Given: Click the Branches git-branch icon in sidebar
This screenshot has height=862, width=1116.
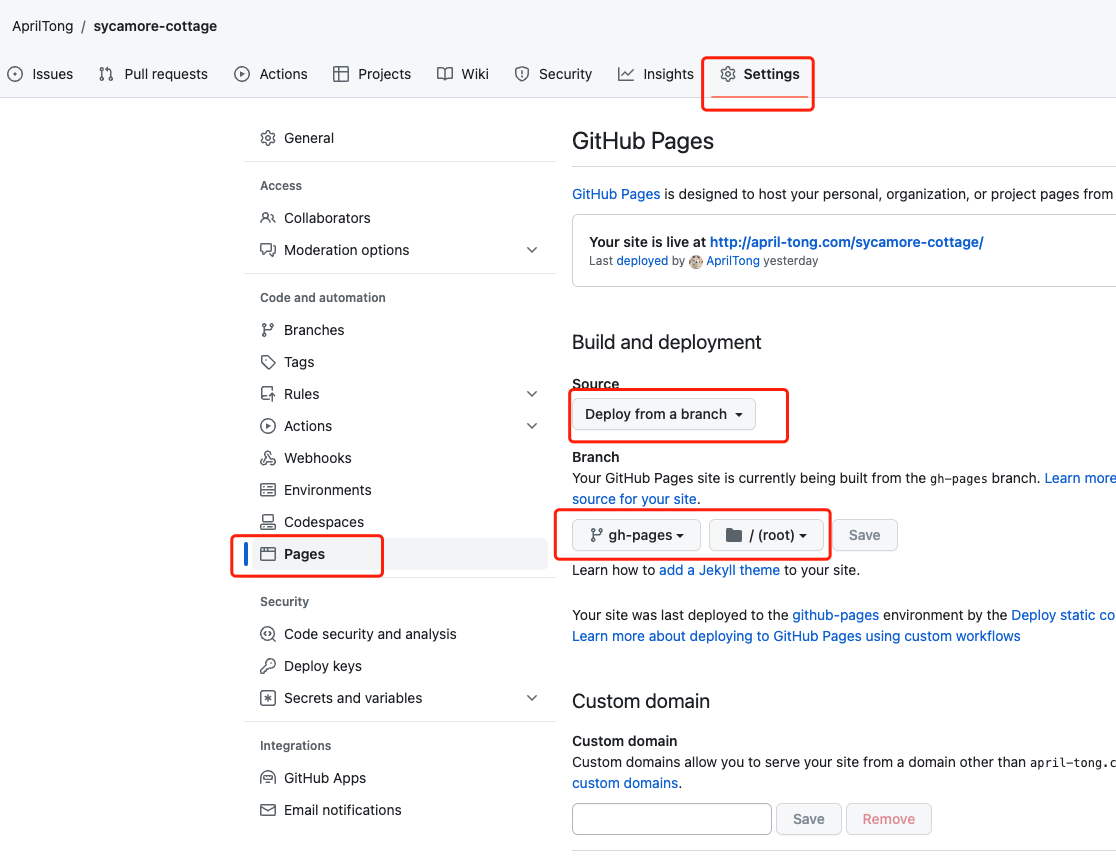Looking at the screenshot, I should pyautogui.click(x=268, y=330).
